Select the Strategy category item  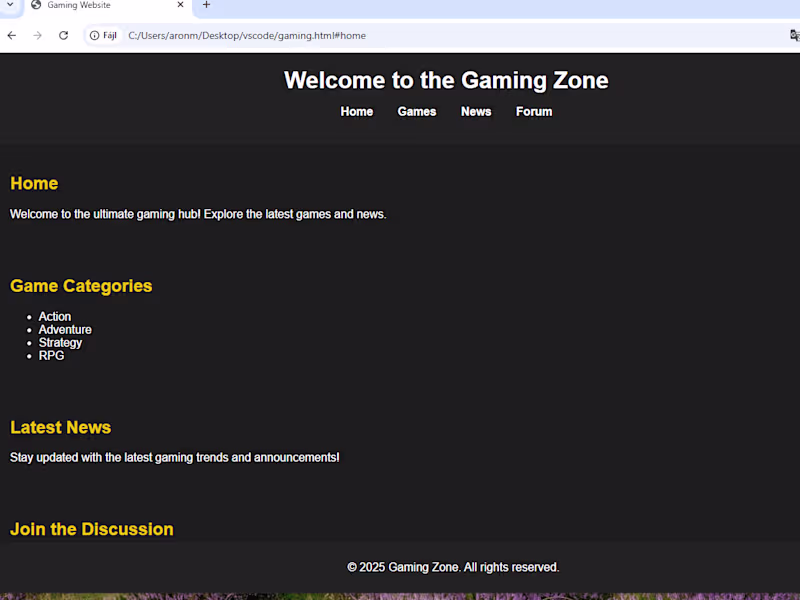point(61,342)
